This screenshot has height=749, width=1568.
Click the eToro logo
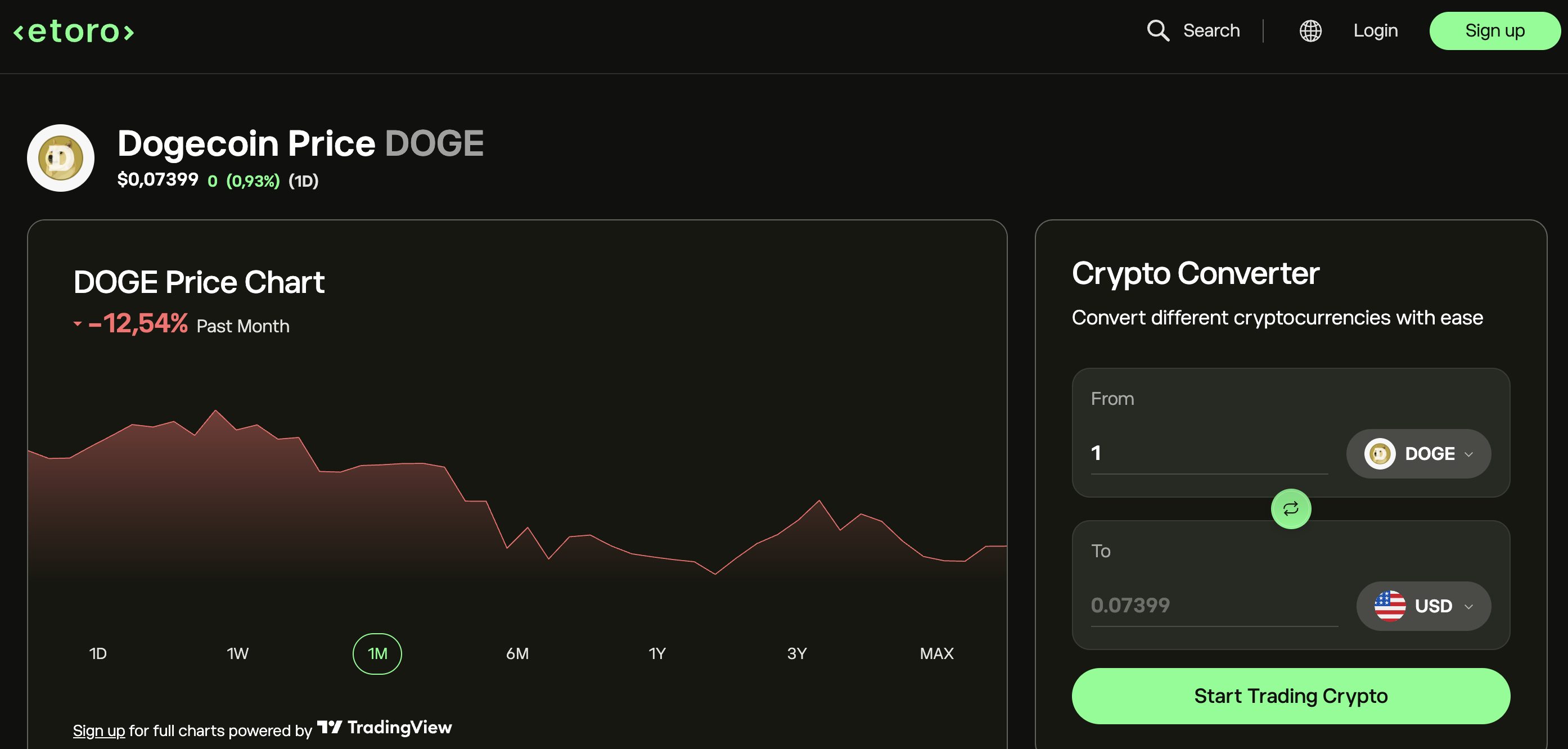pyautogui.click(x=74, y=31)
